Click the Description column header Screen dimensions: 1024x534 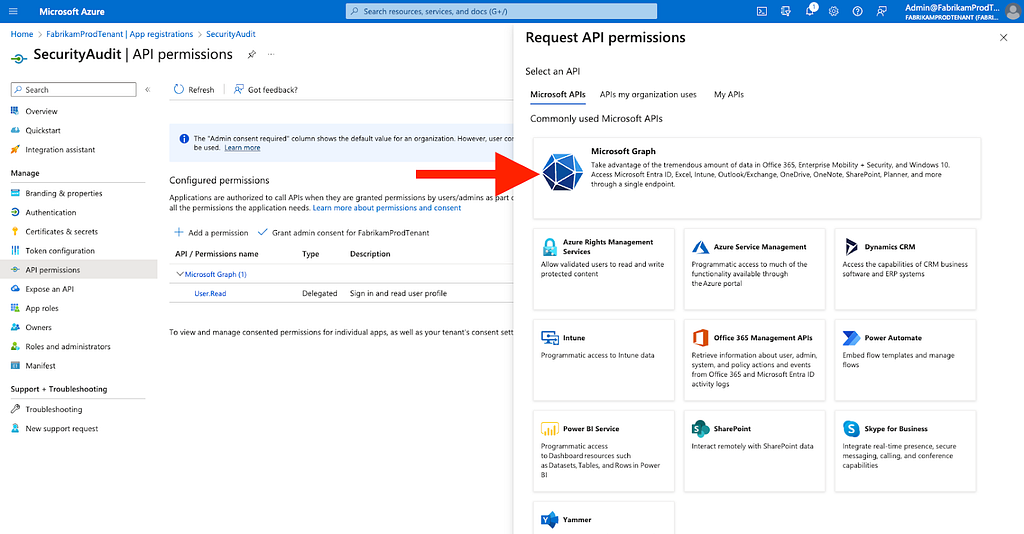click(370, 254)
